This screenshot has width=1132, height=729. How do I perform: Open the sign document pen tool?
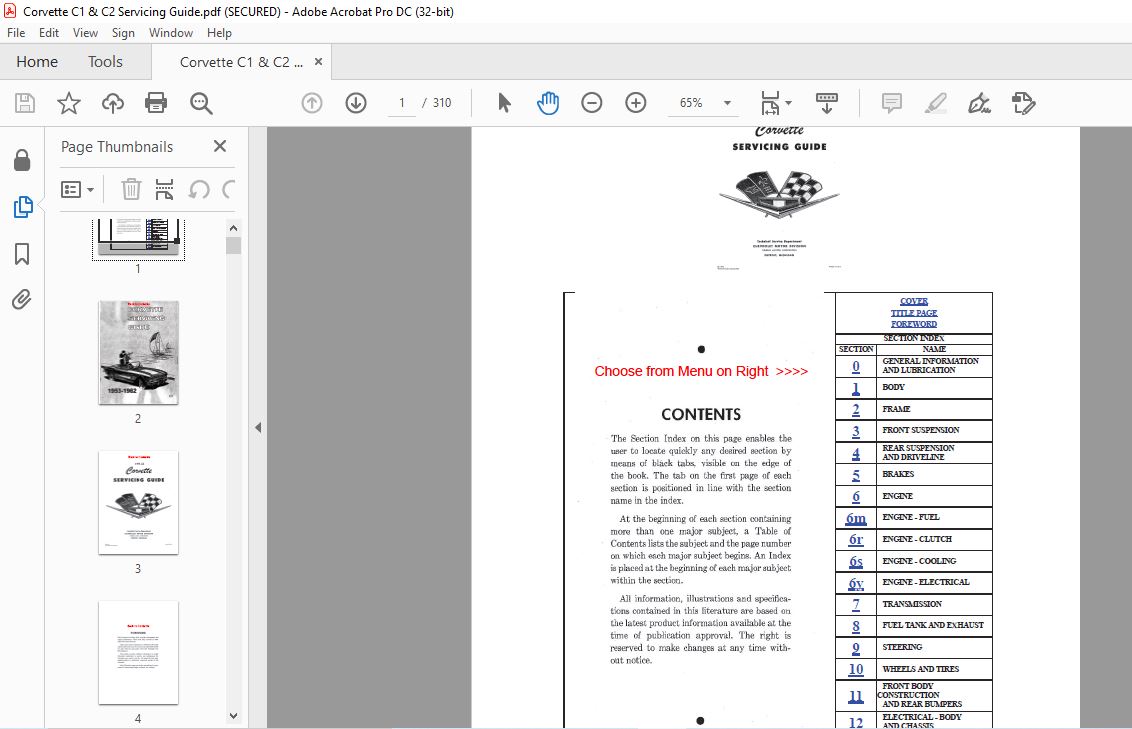tap(979, 103)
